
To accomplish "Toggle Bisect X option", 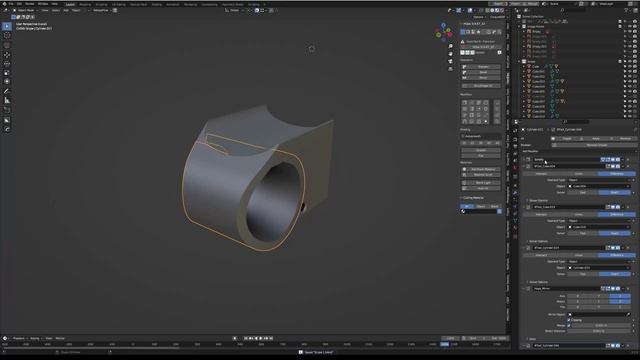I will tap(578, 301).
